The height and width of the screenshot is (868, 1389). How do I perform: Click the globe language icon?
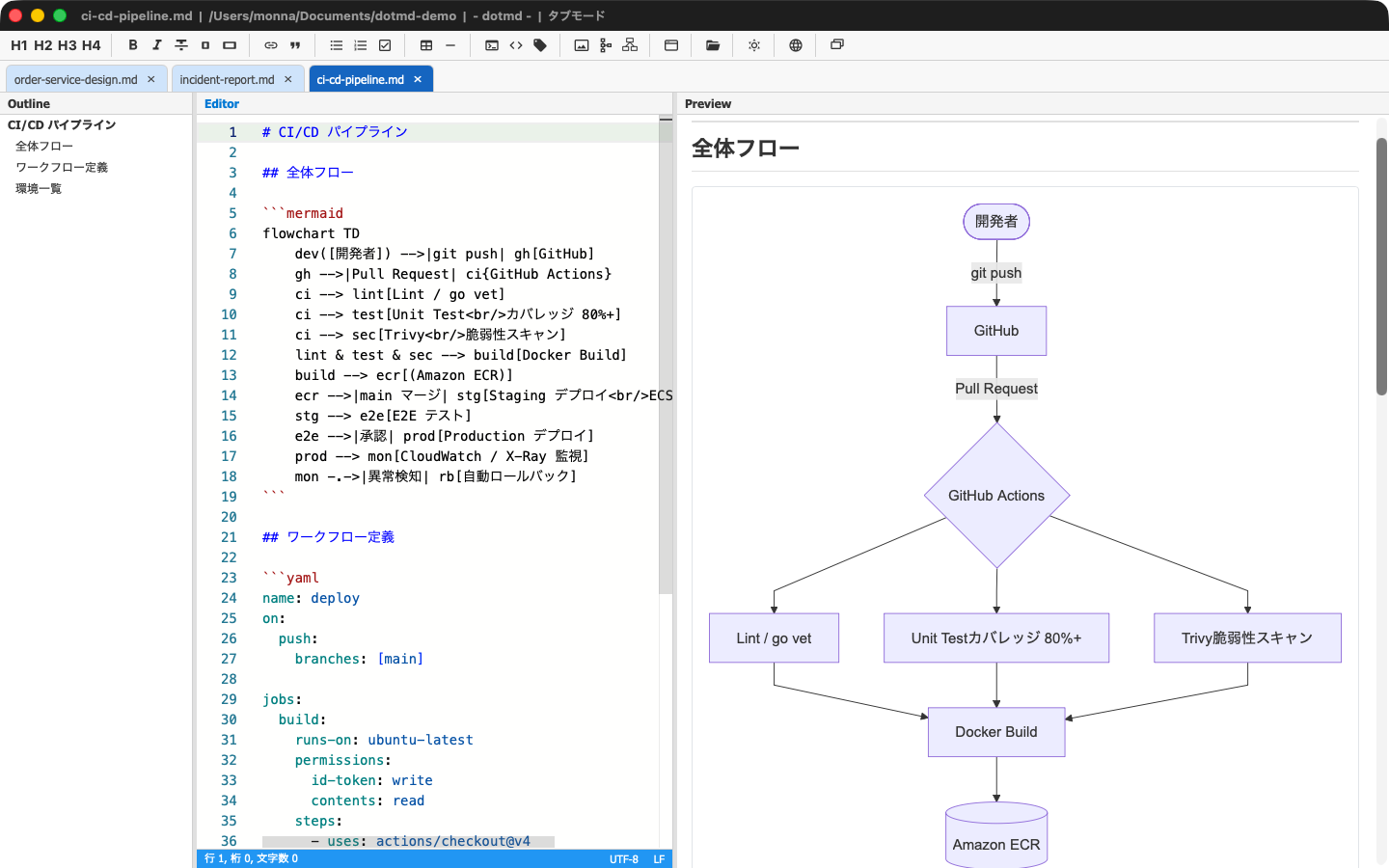click(x=796, y=45)
